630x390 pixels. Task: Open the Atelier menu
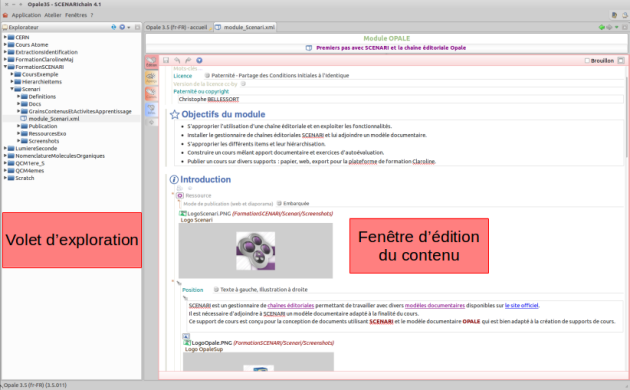pyautogui.click(x=53, y=15)
